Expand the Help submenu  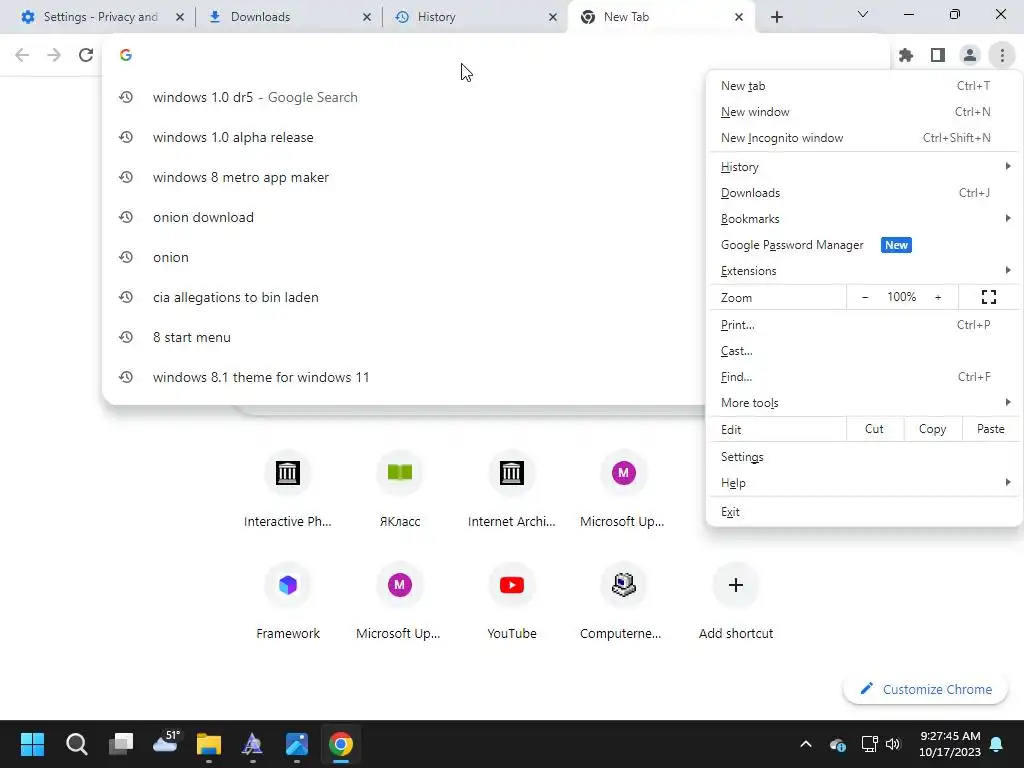(x=865, y=483)
